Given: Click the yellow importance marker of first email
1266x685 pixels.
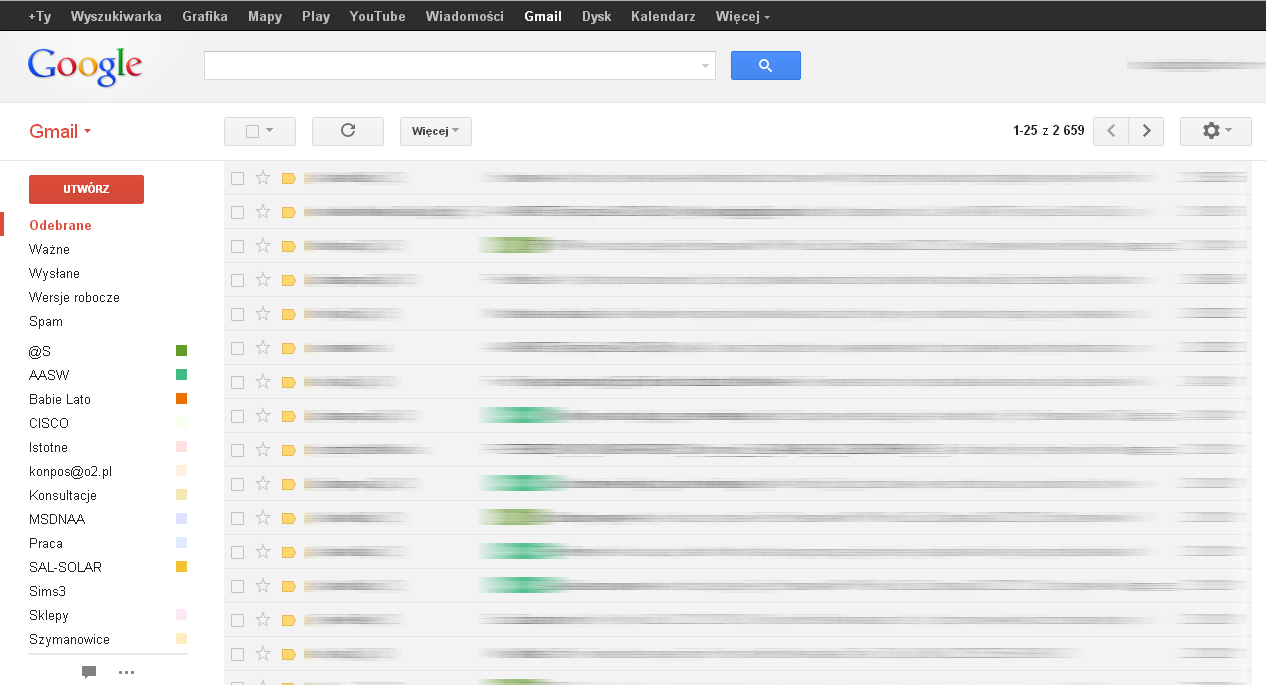Looking at the screenshot, I should coord(289,179).
